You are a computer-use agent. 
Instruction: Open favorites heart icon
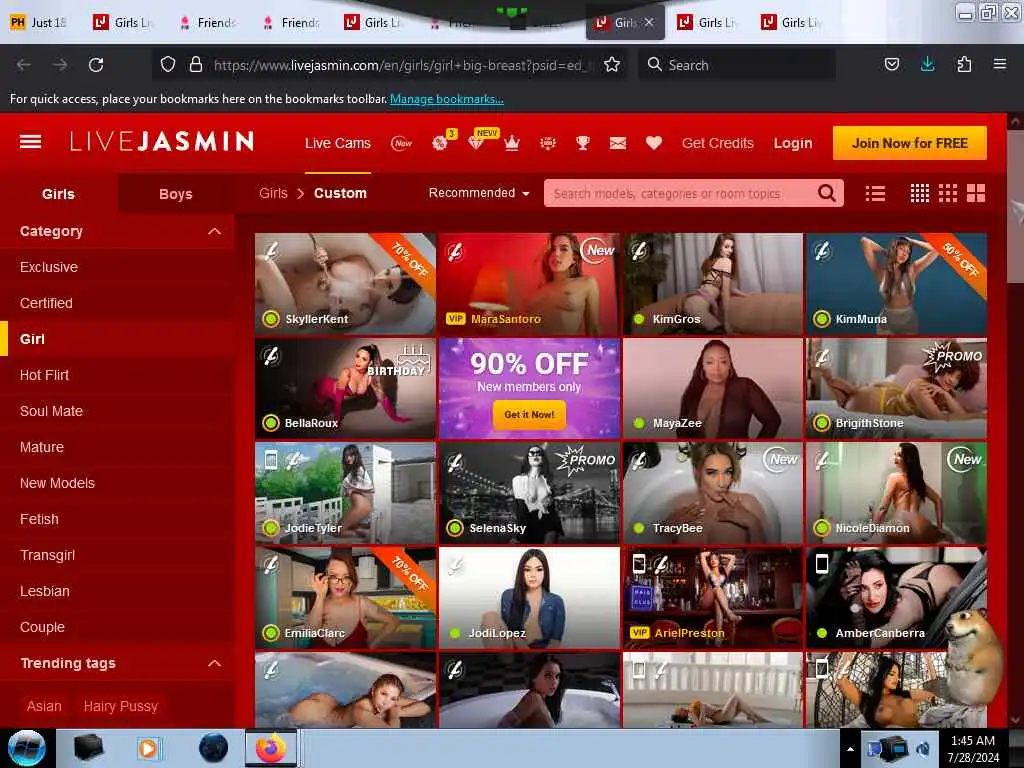[x=654, y=143]
